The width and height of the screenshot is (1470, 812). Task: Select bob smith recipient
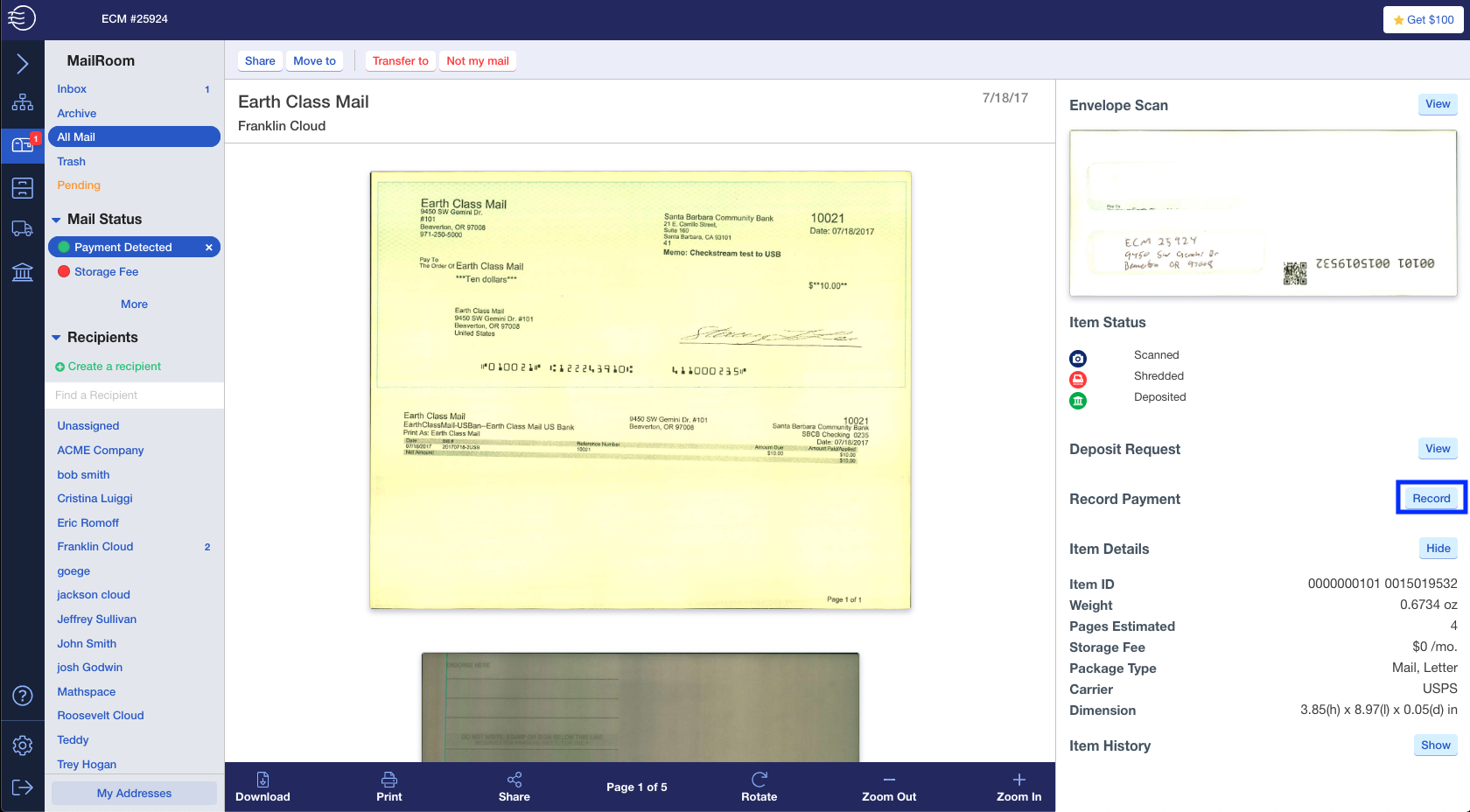(x=83, y=475)
